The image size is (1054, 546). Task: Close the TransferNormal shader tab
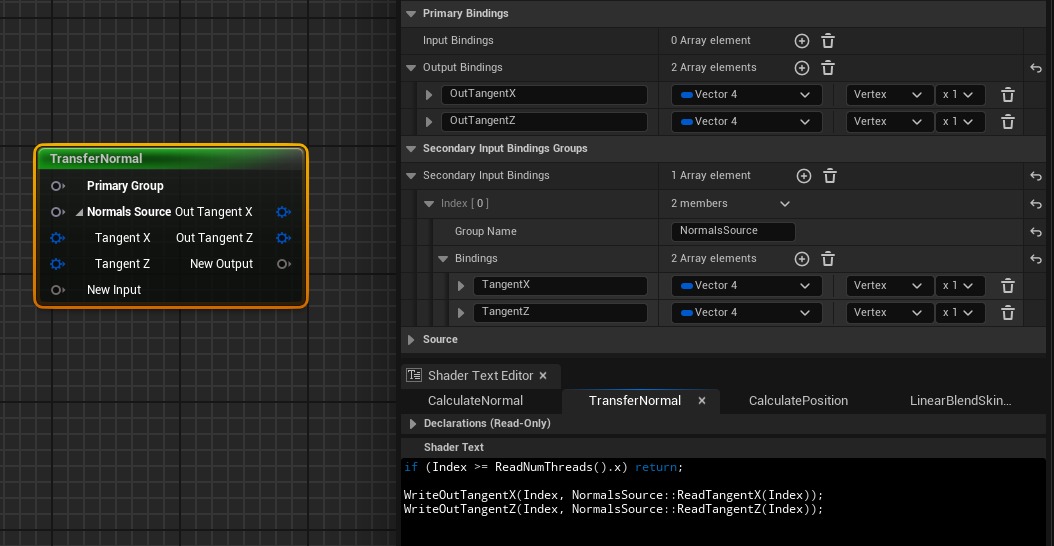point(702,401)
